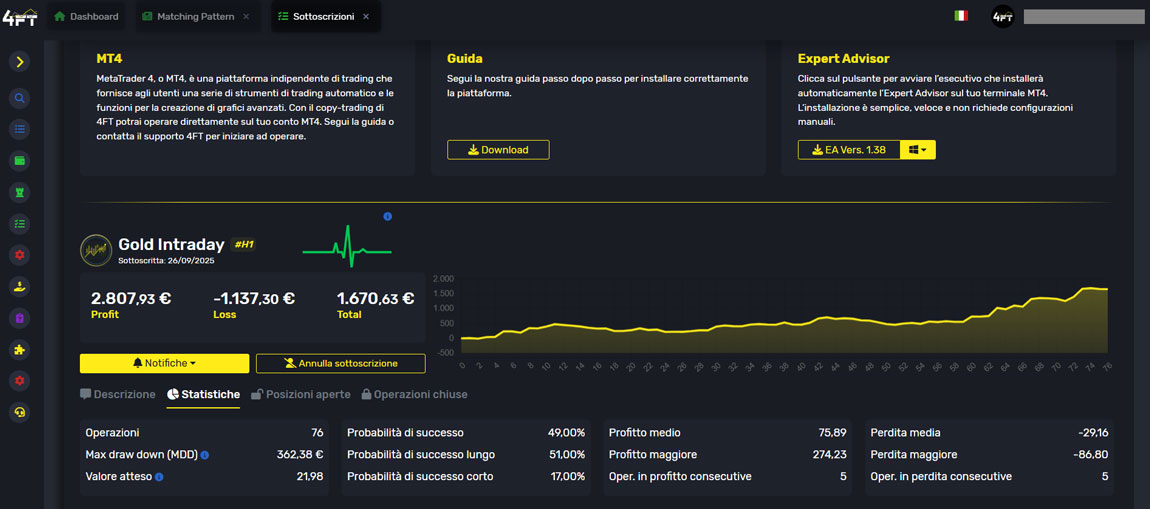The image size is (1150, 509).
Task: Click Probabilità di successo lungo row
Action: pos(466,455)
